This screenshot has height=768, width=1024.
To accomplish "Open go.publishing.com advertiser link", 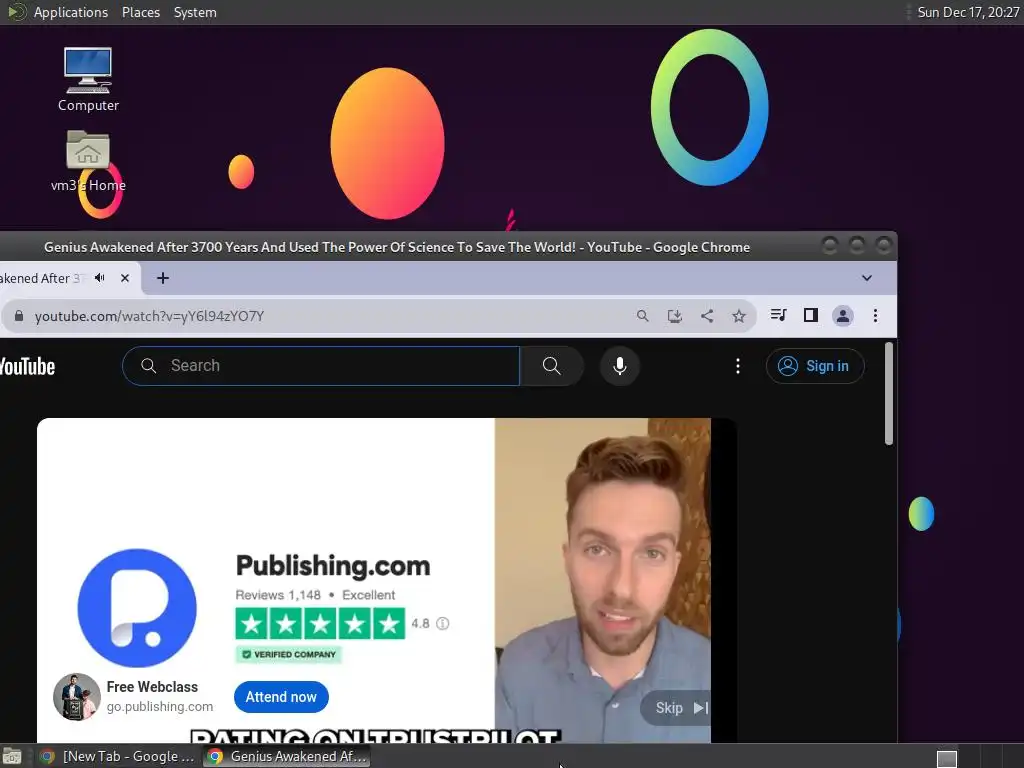I will pyautogui.click(x=159, y=707).
